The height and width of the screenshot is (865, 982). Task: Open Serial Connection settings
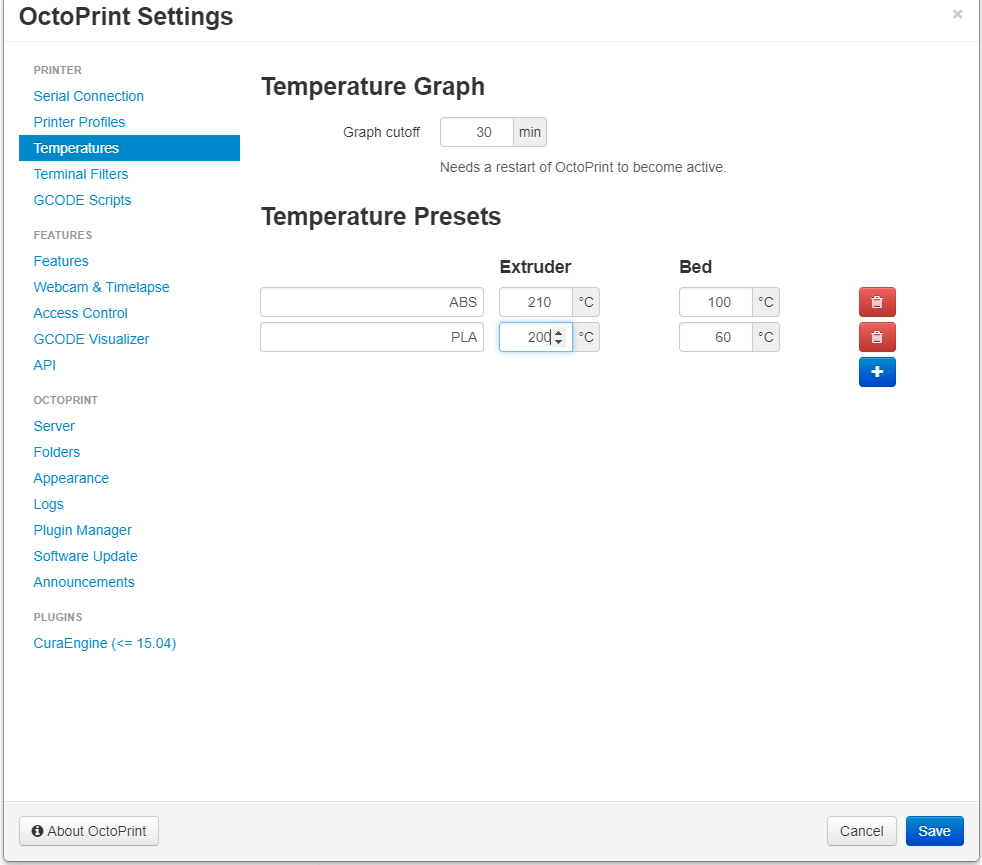(x=89, y=96)
